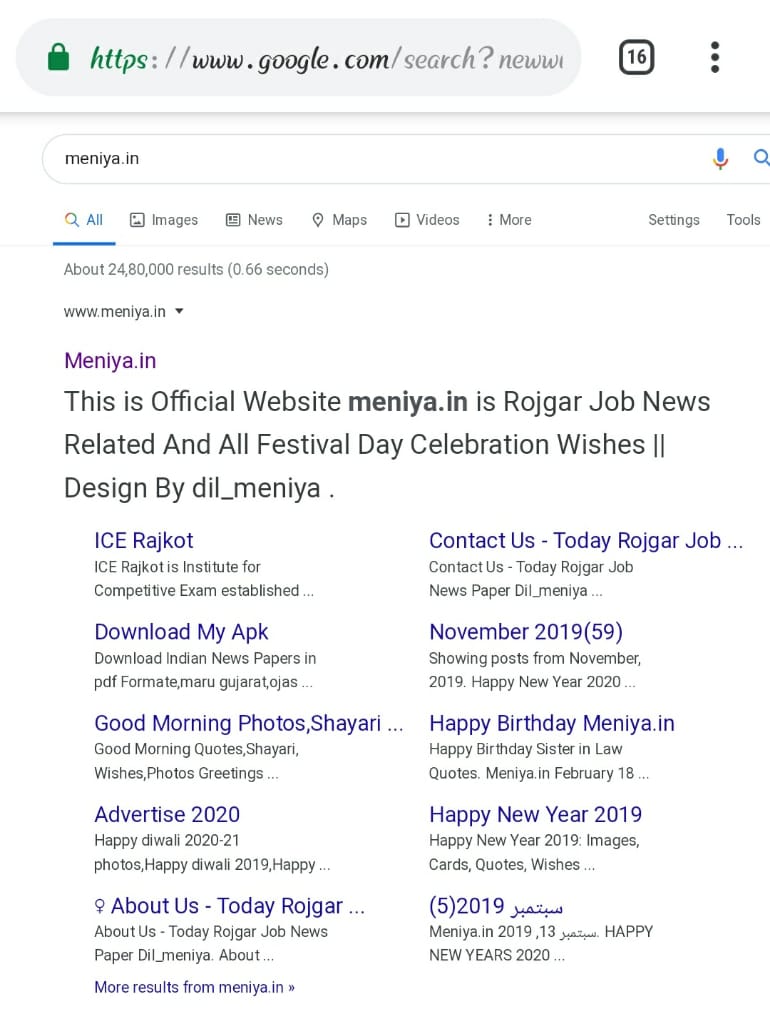Switch to the News tab
The height and width of the screenshot is (1024, 770).
(254, 220)
